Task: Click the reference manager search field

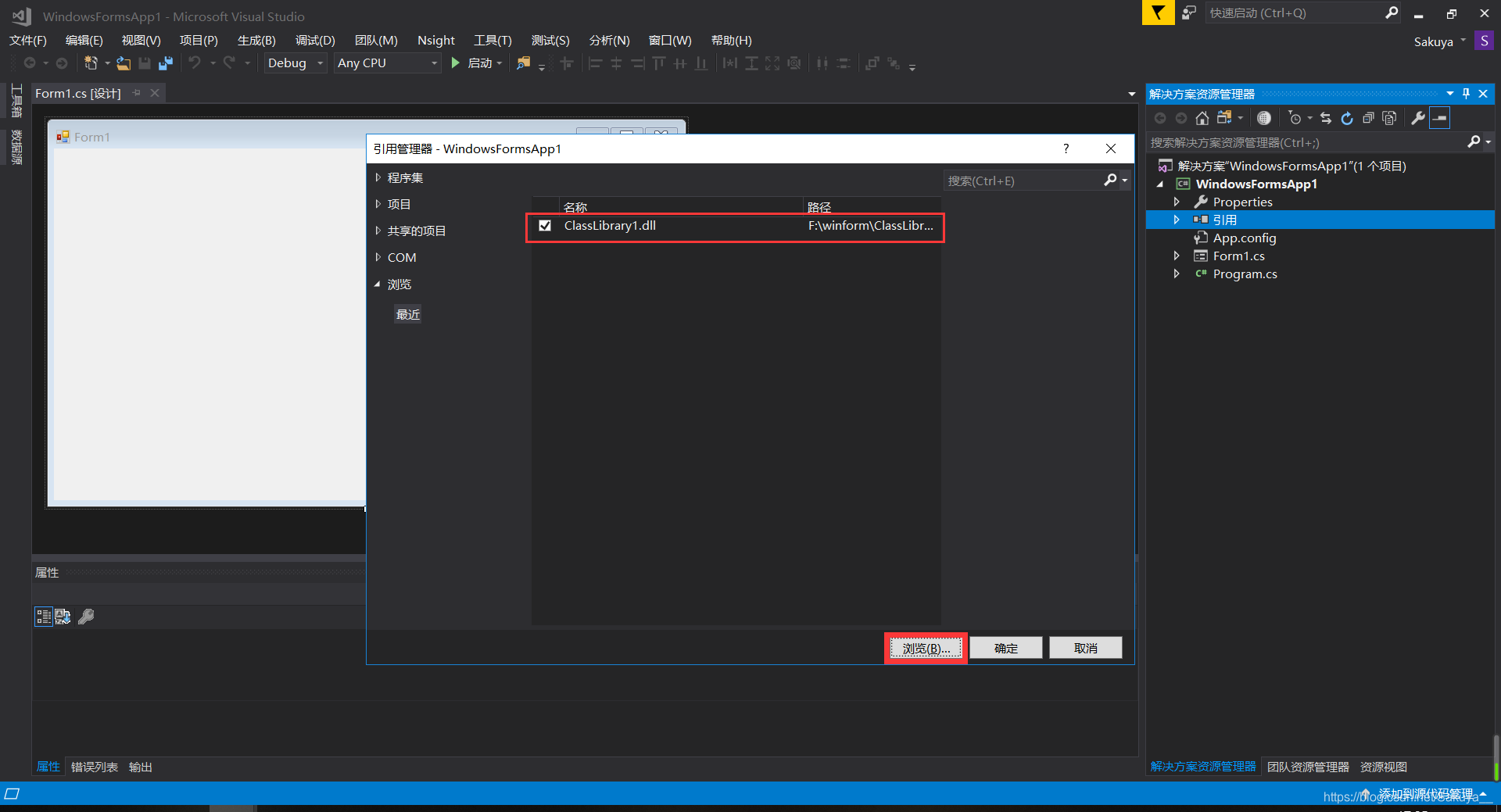Action: (1023, 181)
